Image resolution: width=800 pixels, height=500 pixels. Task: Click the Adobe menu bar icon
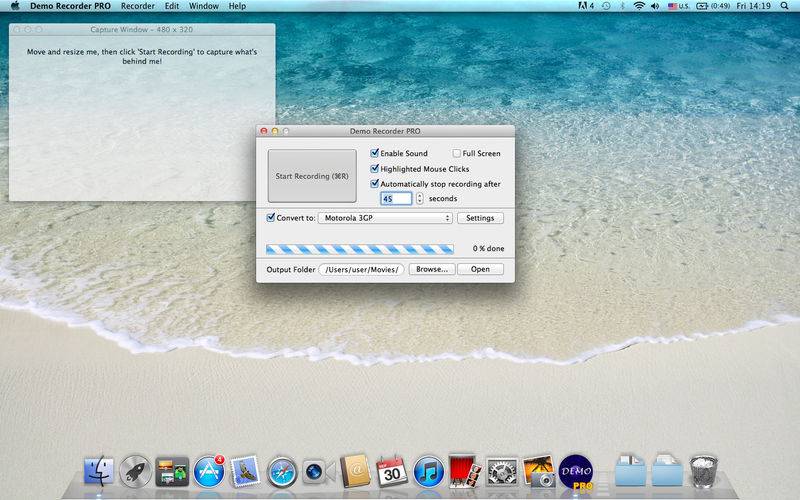586,6
